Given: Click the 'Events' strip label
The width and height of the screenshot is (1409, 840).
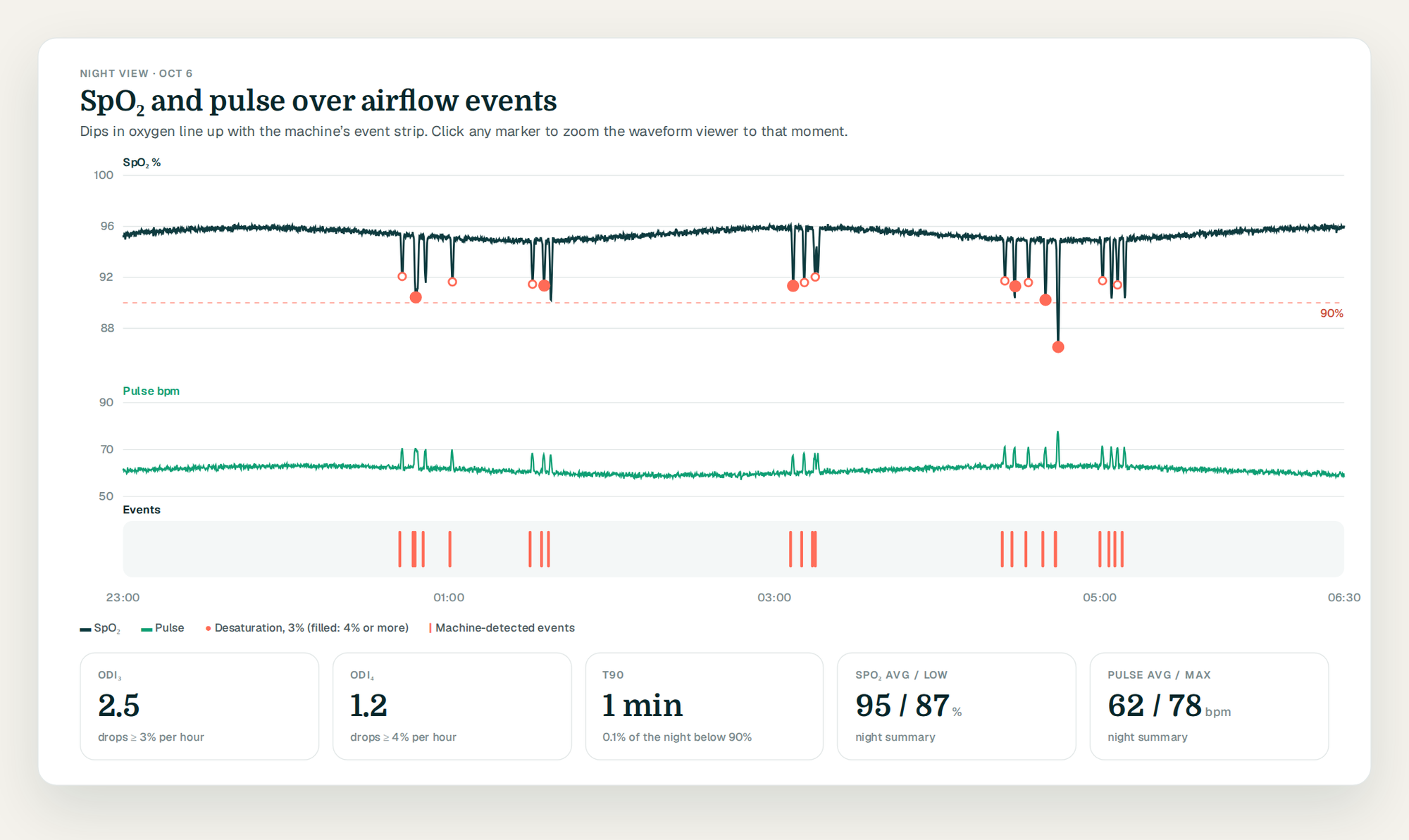Looking at the screenshot, I should 142,510.
